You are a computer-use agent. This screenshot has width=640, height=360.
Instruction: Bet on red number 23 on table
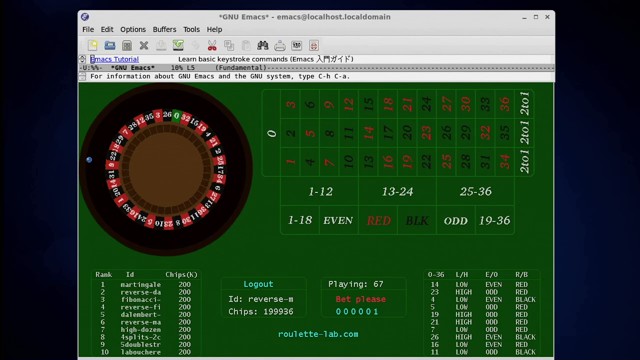click(x=427, y=133)
